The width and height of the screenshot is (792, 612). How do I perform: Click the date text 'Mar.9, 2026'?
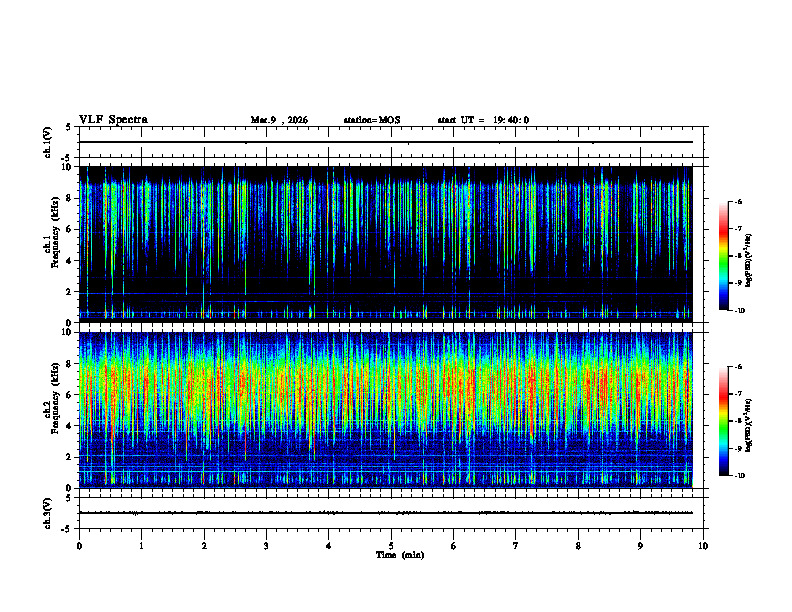(x=279, y=120)
